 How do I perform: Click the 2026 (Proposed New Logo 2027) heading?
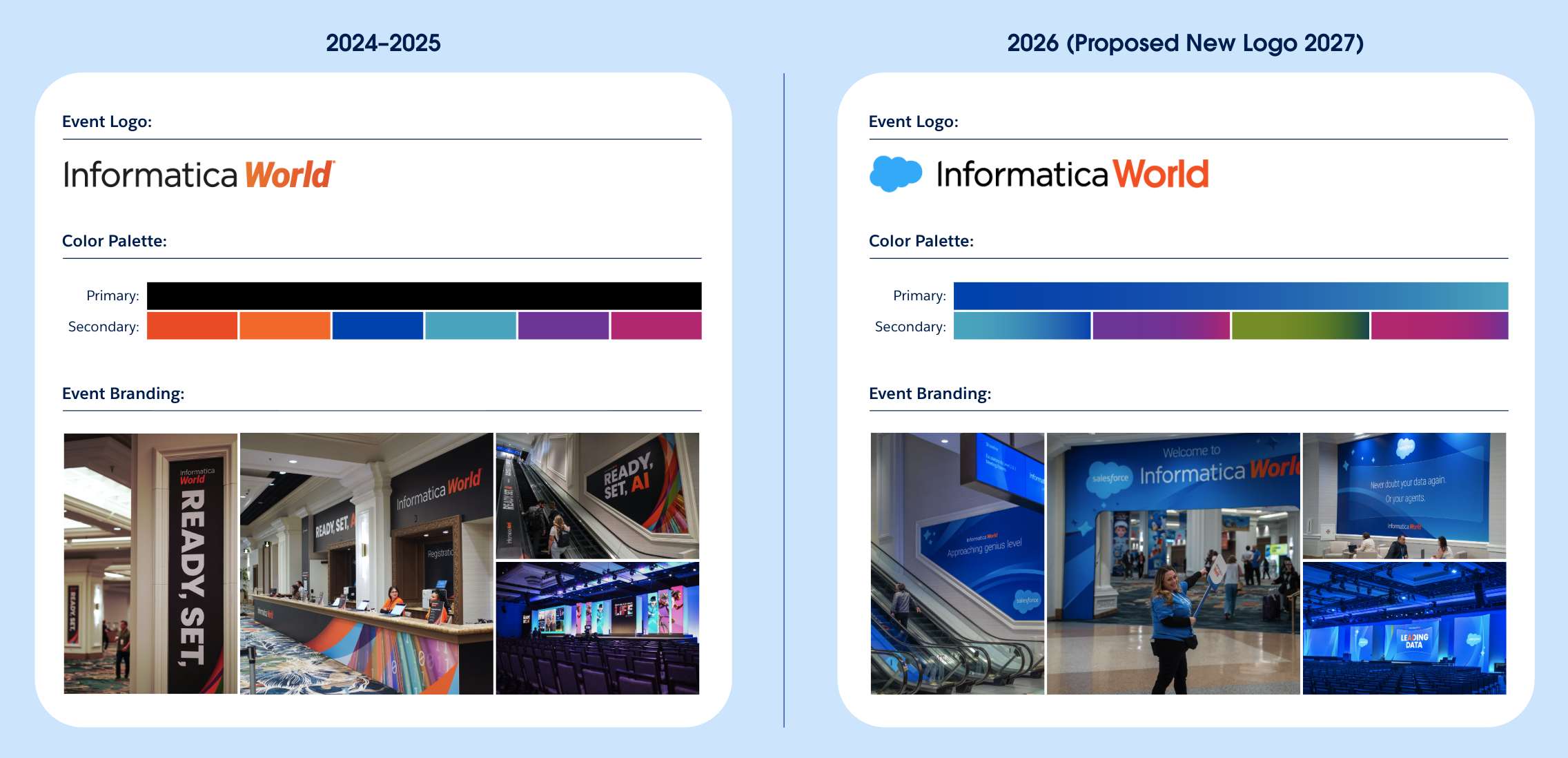coord(1186,43)
